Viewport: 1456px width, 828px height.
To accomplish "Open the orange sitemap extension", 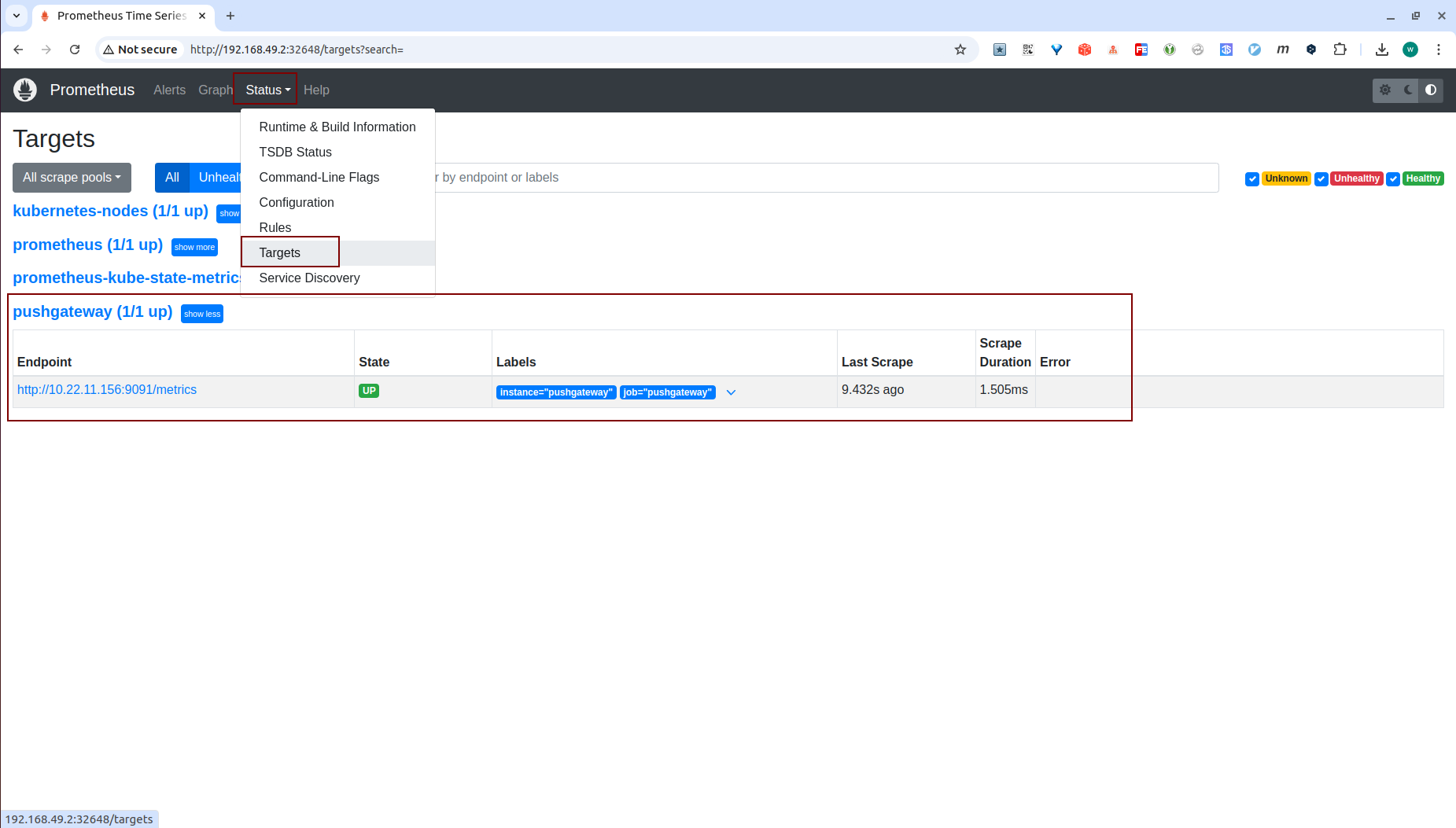I will 1113,50.
